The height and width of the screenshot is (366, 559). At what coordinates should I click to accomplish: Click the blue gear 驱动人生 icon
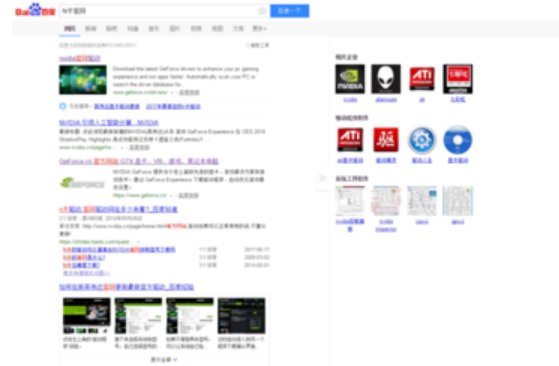click(x=422, y=140)
